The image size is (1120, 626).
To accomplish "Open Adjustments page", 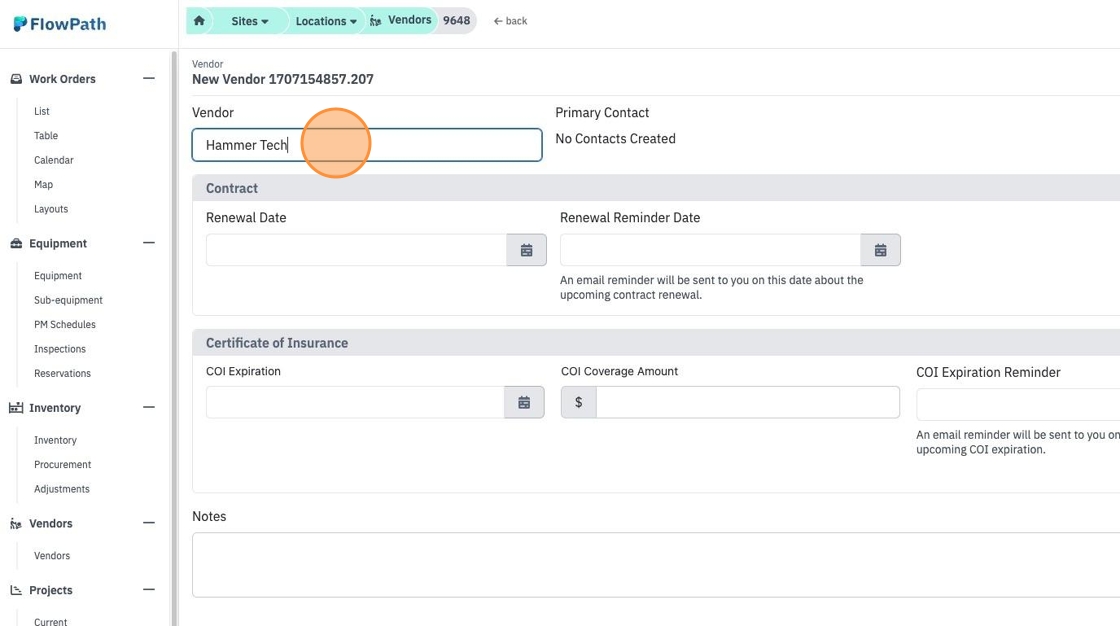I will (x=61, y=489).
